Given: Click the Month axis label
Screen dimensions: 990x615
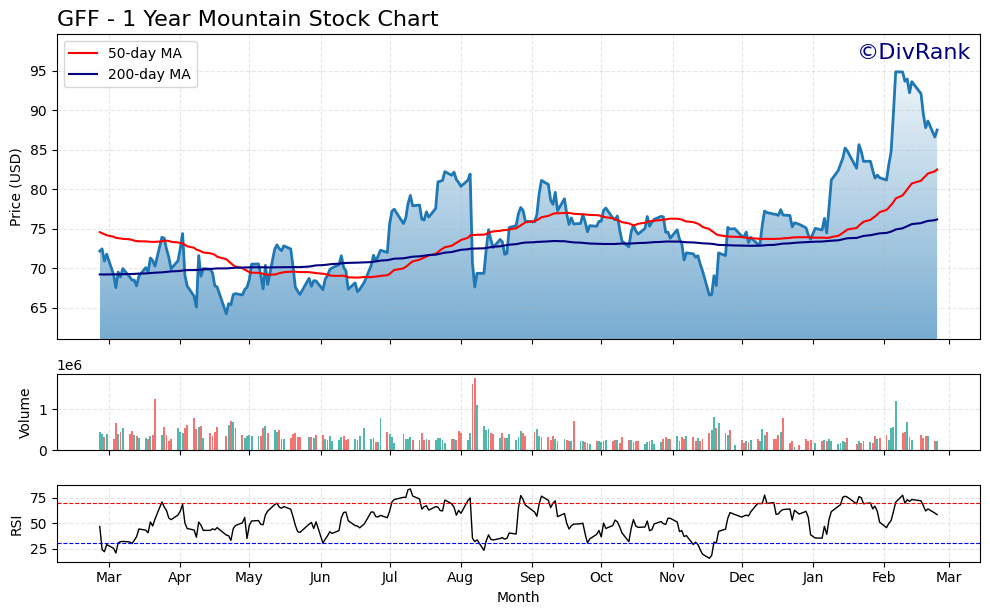Looking at the screenshot, I should (516, 597).
